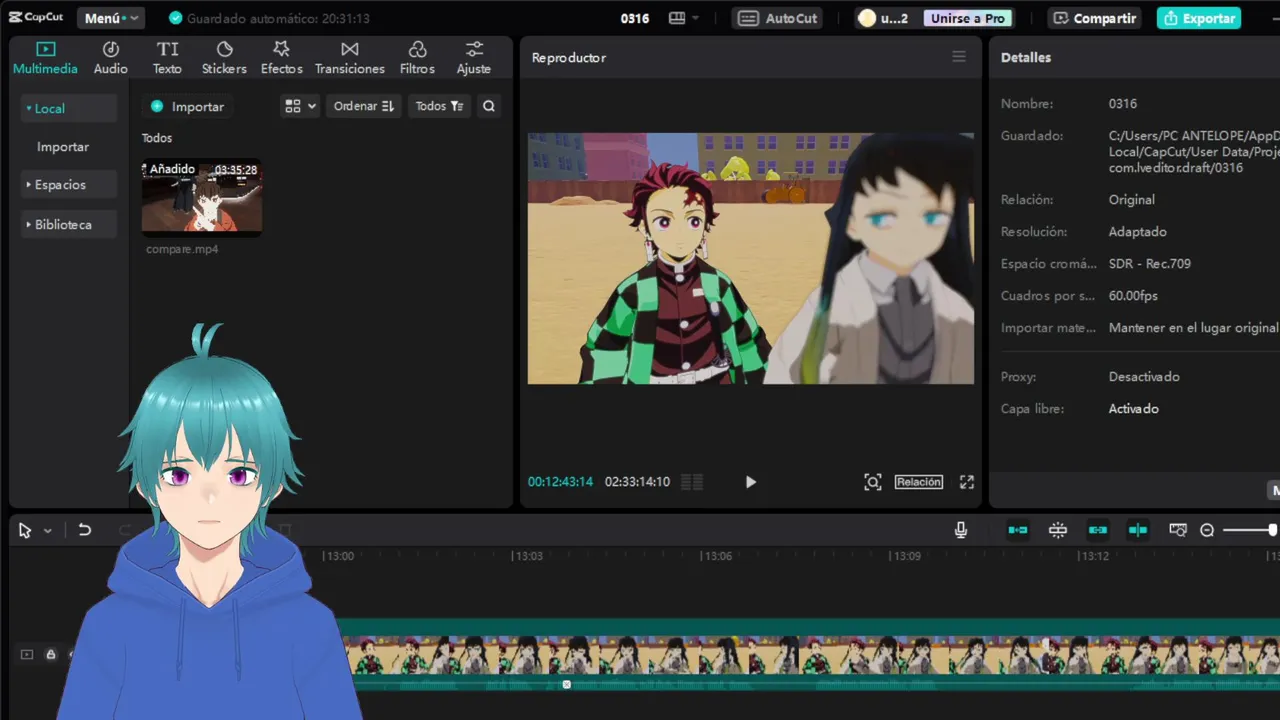Click the Exportar button

(x=1199, y=18)
